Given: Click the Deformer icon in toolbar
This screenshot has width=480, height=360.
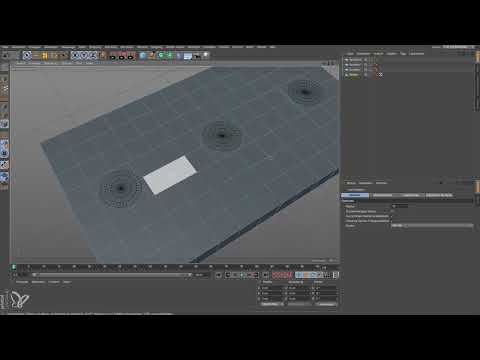Looking at the screenshot, I should (x=179, y=55).
